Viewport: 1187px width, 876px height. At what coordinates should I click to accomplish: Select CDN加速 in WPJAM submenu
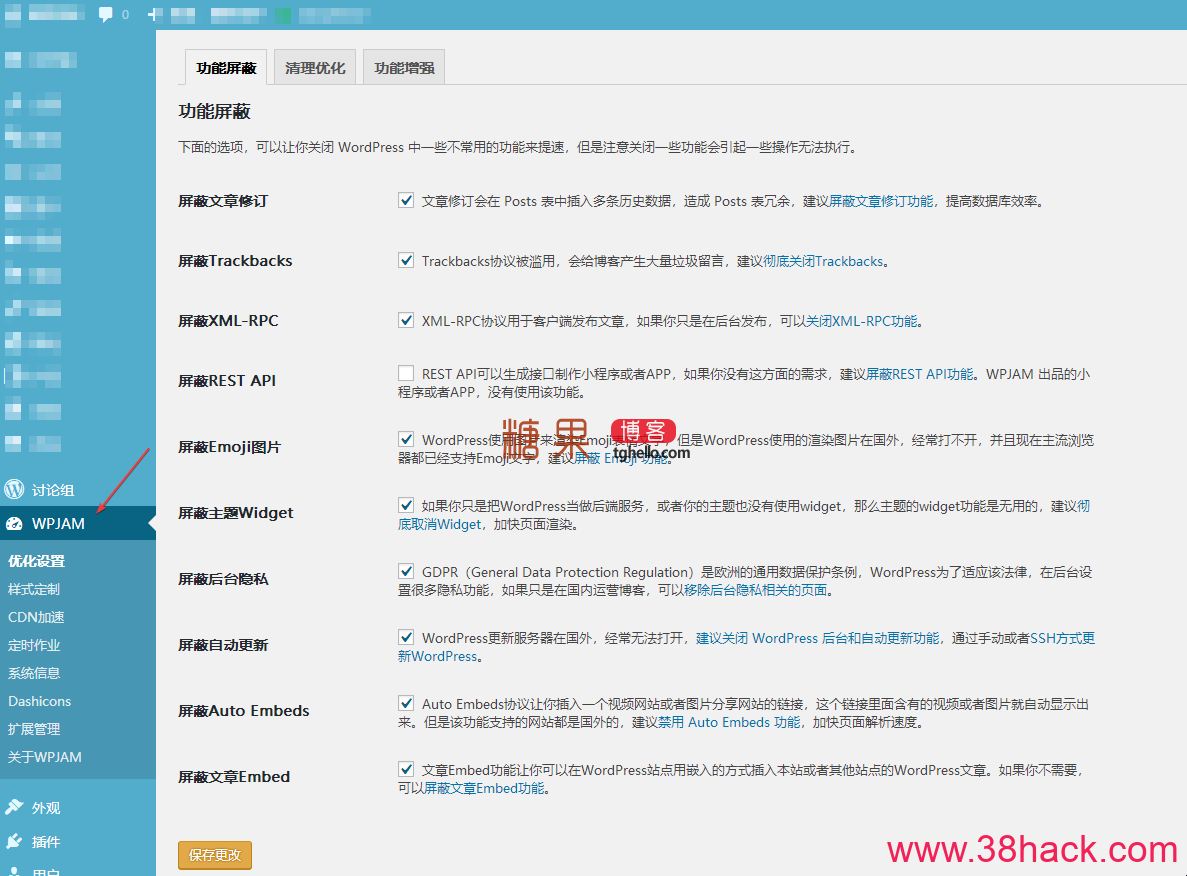point(36,617)
